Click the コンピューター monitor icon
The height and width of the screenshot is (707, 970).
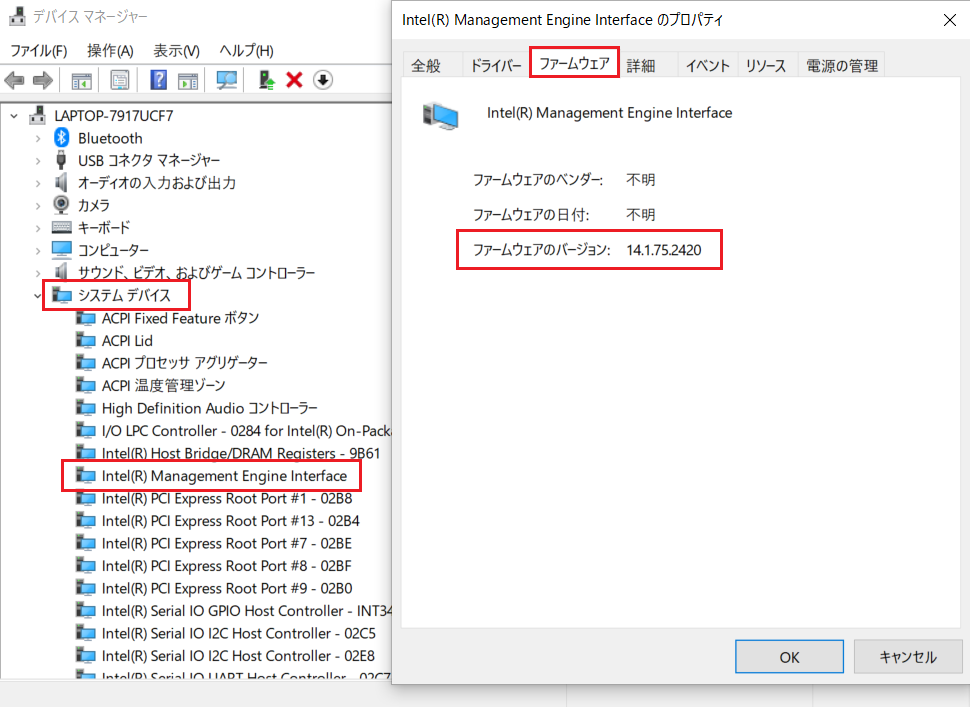click(x=62, y=249)
